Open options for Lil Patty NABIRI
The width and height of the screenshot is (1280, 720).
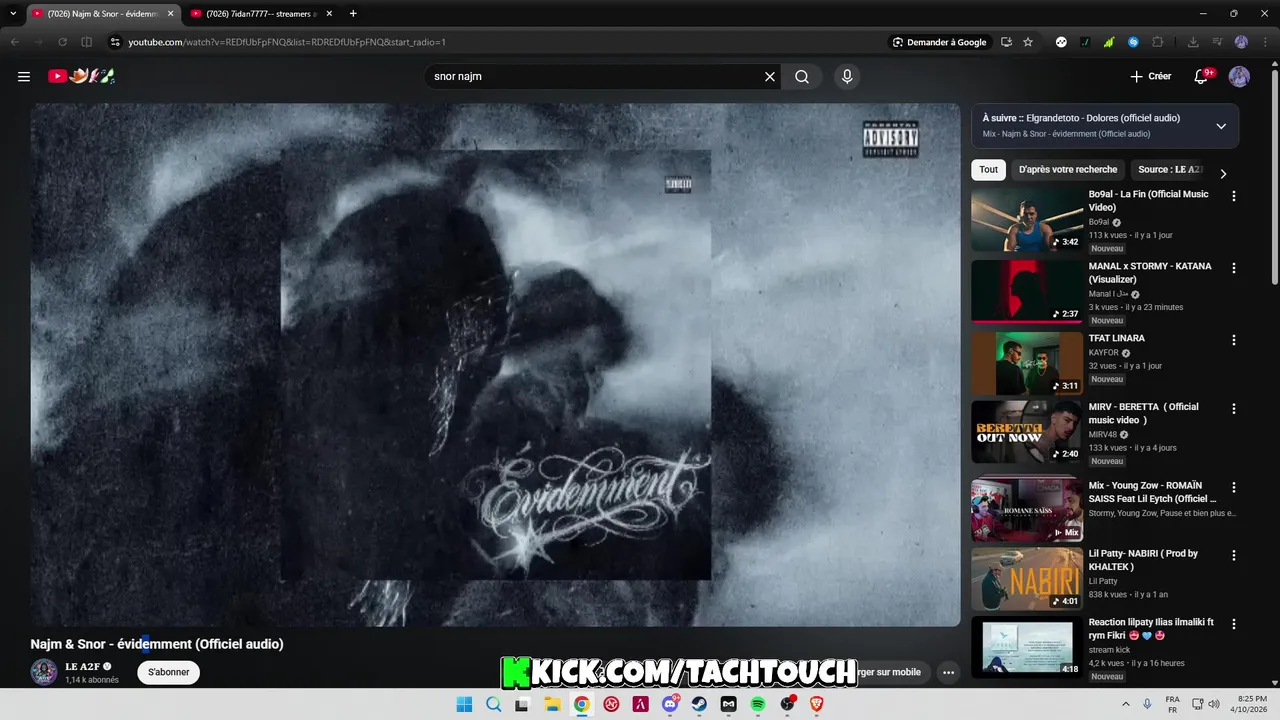1233,556
